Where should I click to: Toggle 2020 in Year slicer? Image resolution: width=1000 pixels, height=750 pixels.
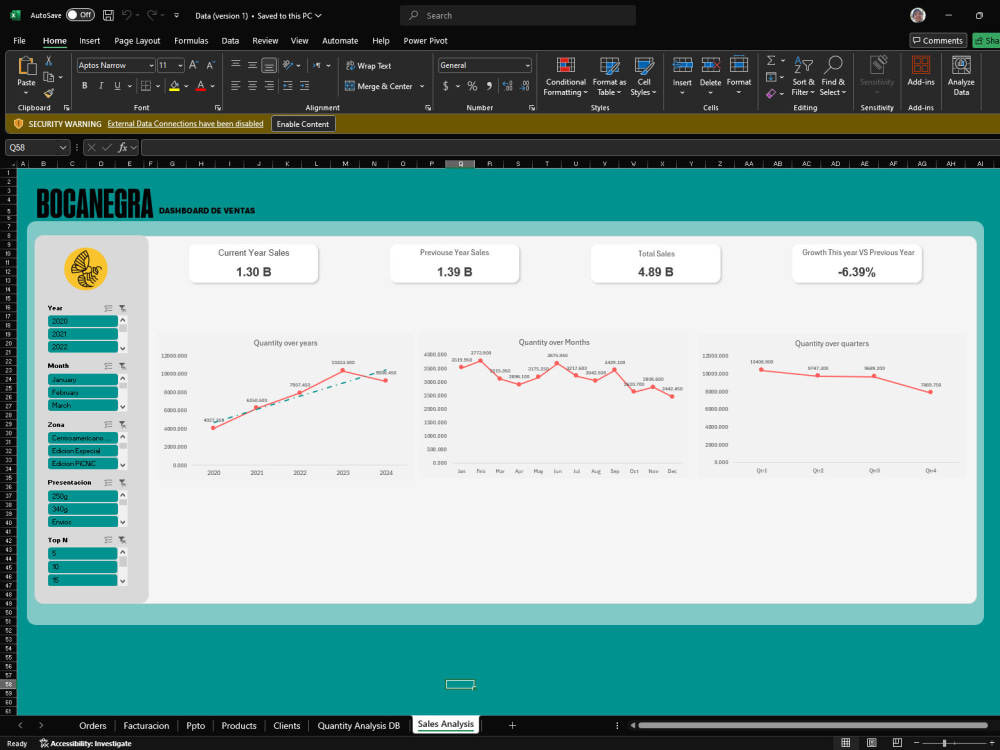click(82, 321)
